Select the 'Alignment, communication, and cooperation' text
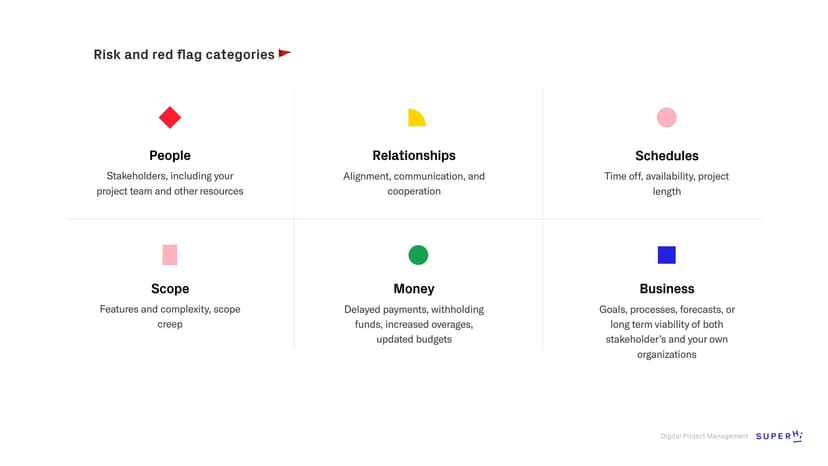Screen dimensions: 828x466 414,183
